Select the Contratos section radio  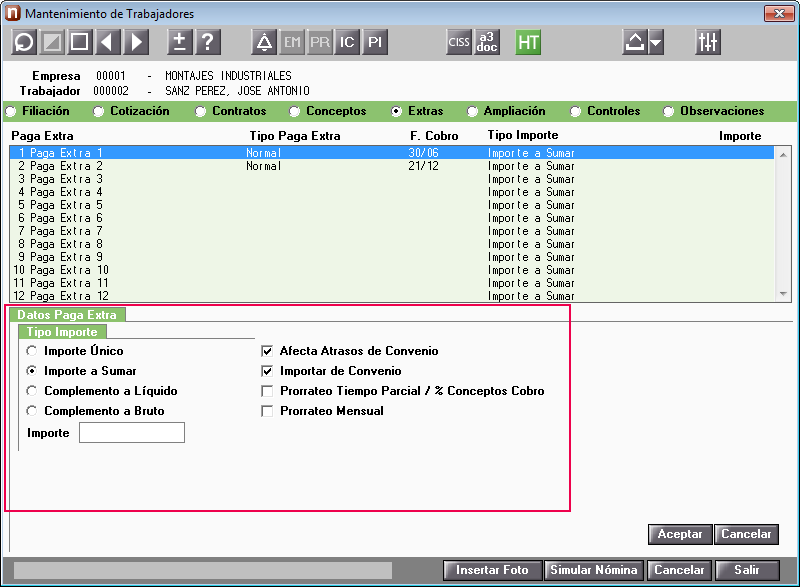point(201,111)
